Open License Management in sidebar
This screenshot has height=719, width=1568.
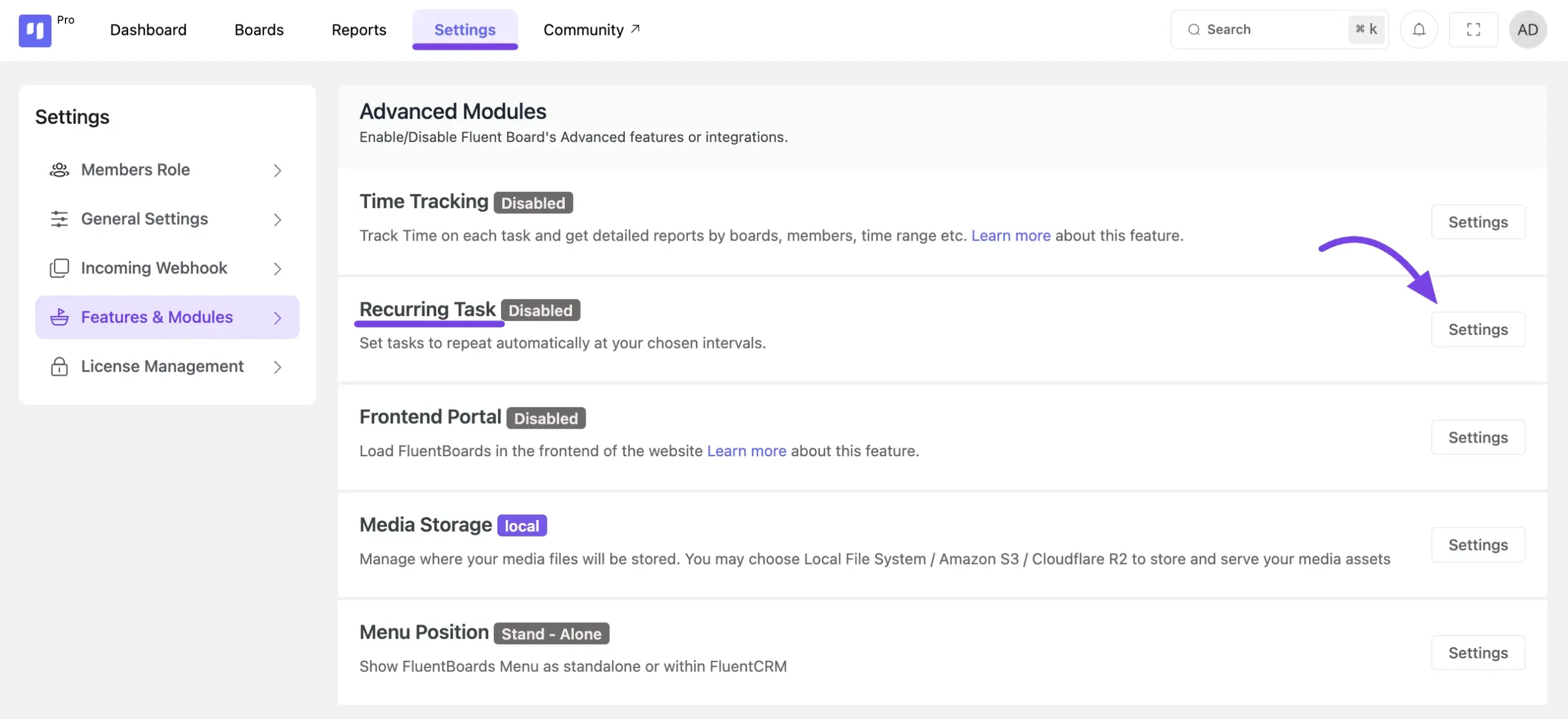point(167,366)
